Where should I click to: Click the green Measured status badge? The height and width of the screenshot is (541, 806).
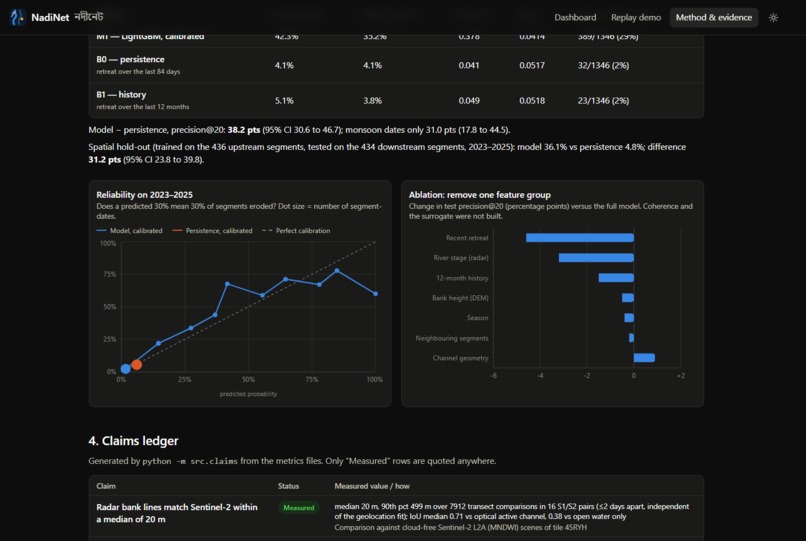[299, 508]
